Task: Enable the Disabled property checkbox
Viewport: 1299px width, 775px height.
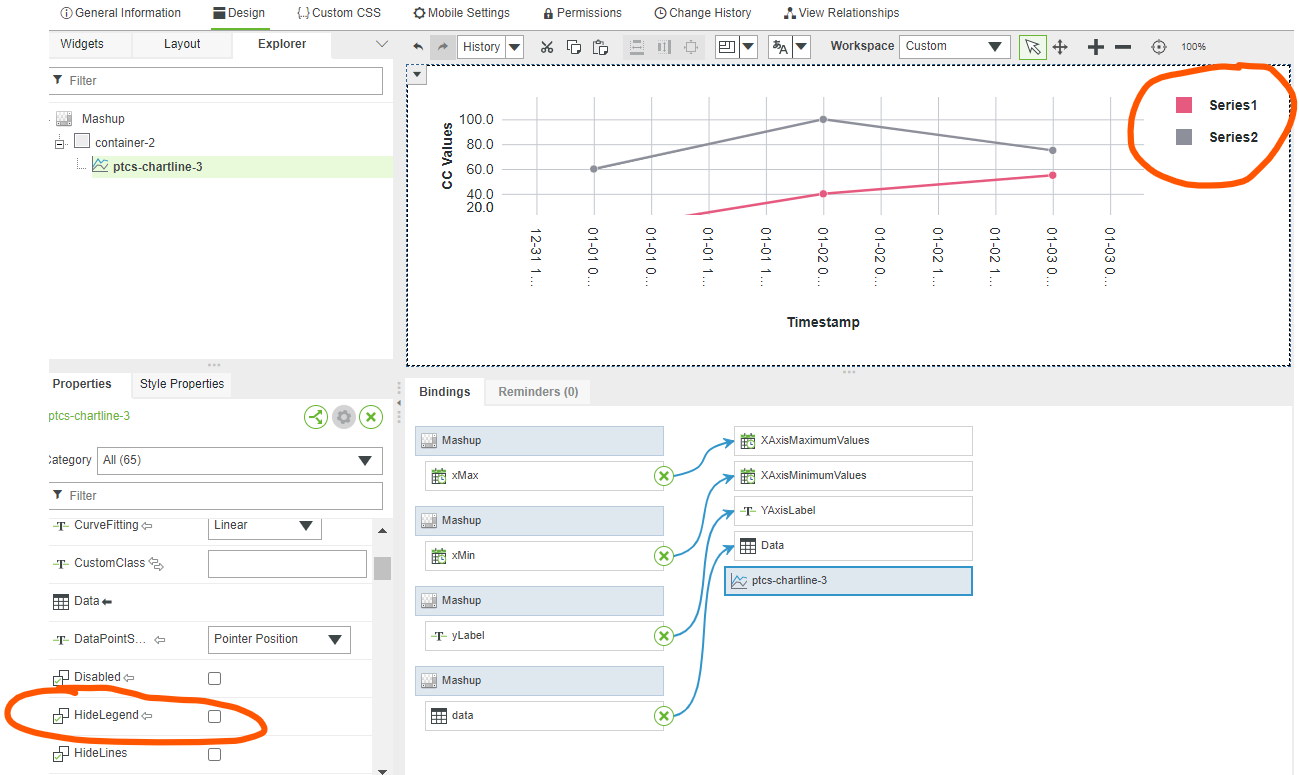Action: coord(214,677)
